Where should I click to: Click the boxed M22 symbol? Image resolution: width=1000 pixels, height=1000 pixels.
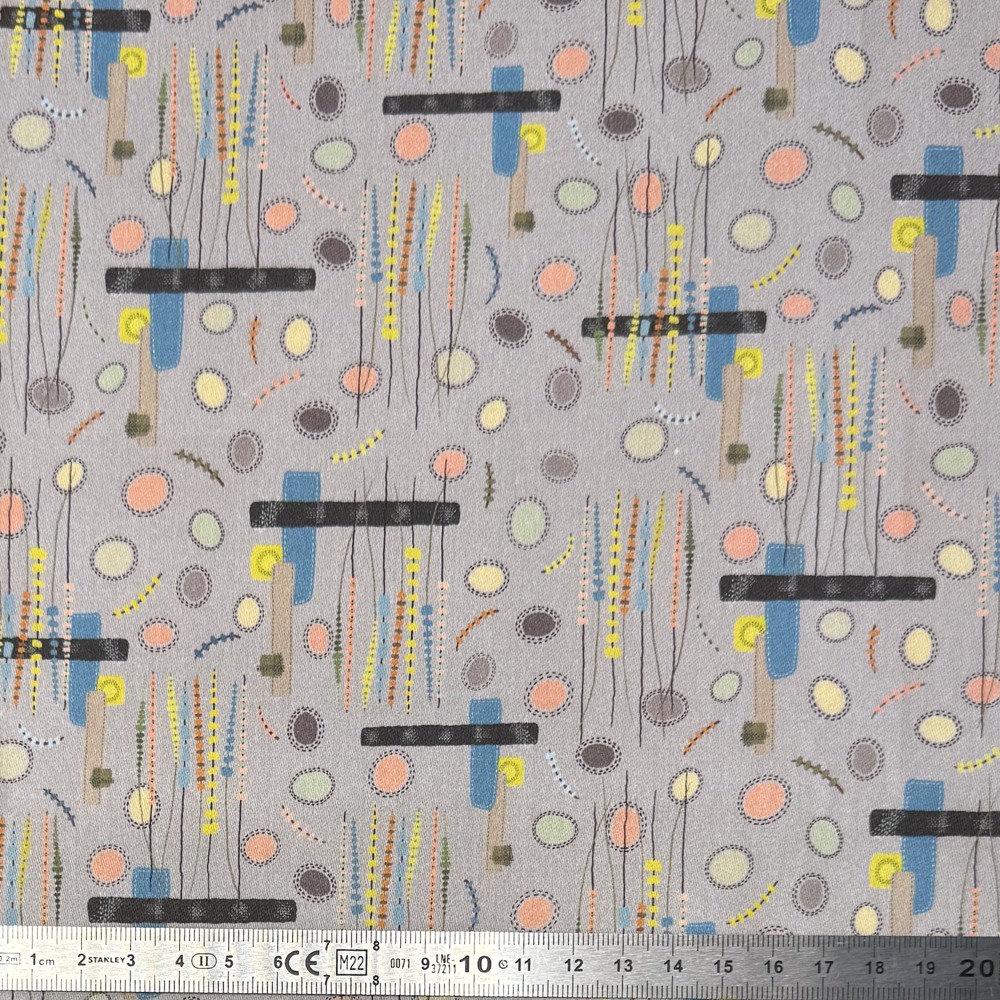tap(351, 963)
